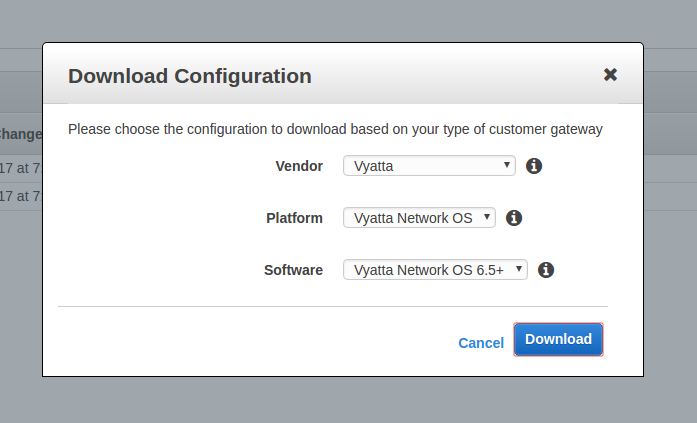
Task: Click the 'Please choose the configuration' instruction text
Action: click(x=335, y=129)
